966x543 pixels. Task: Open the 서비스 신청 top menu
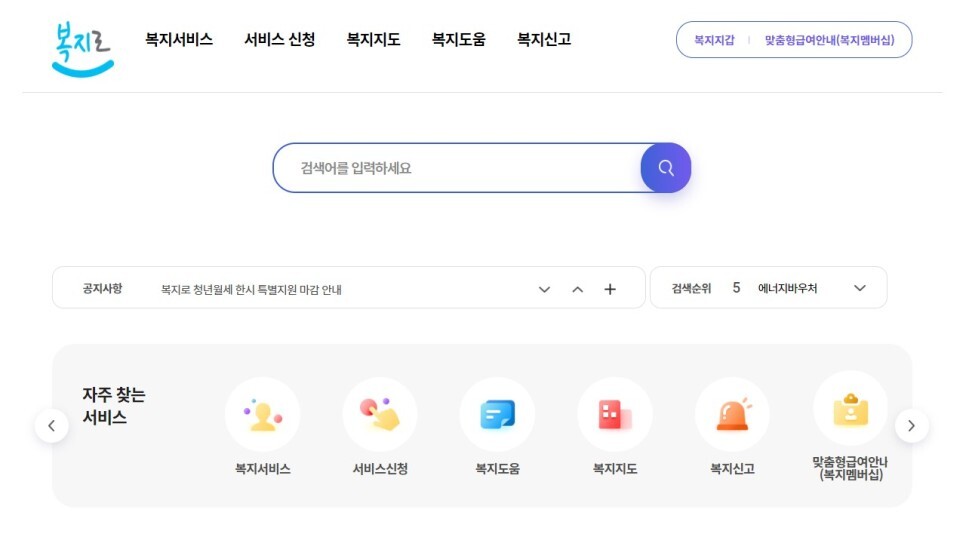[x=280, y=39]
